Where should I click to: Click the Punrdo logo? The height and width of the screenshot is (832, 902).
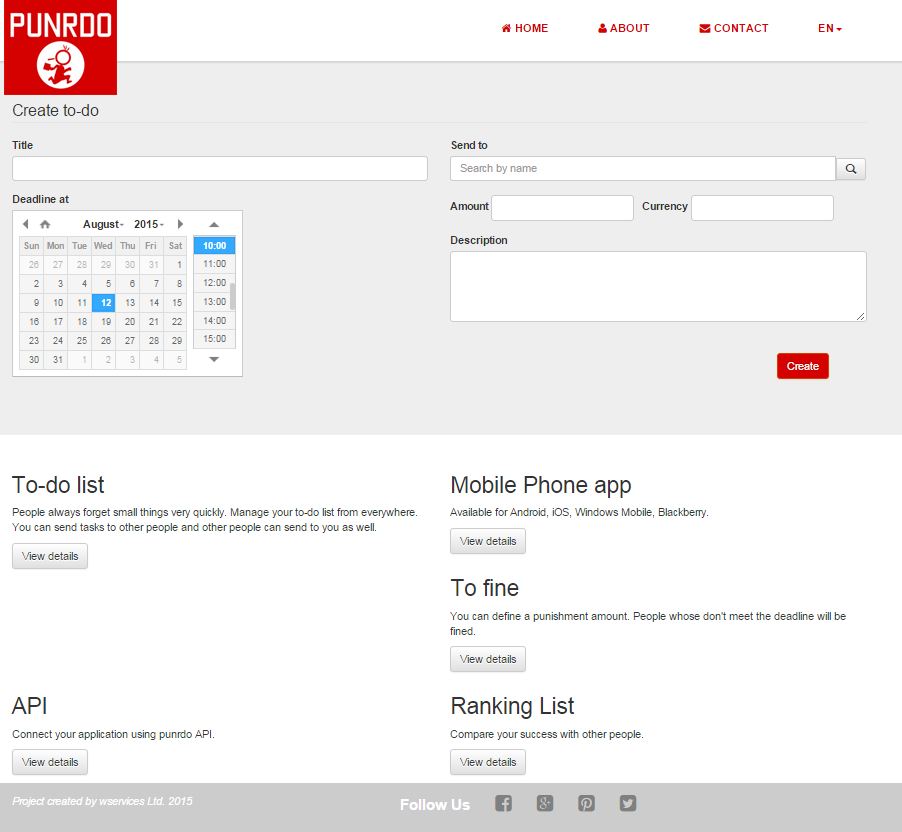pos(60,47)
